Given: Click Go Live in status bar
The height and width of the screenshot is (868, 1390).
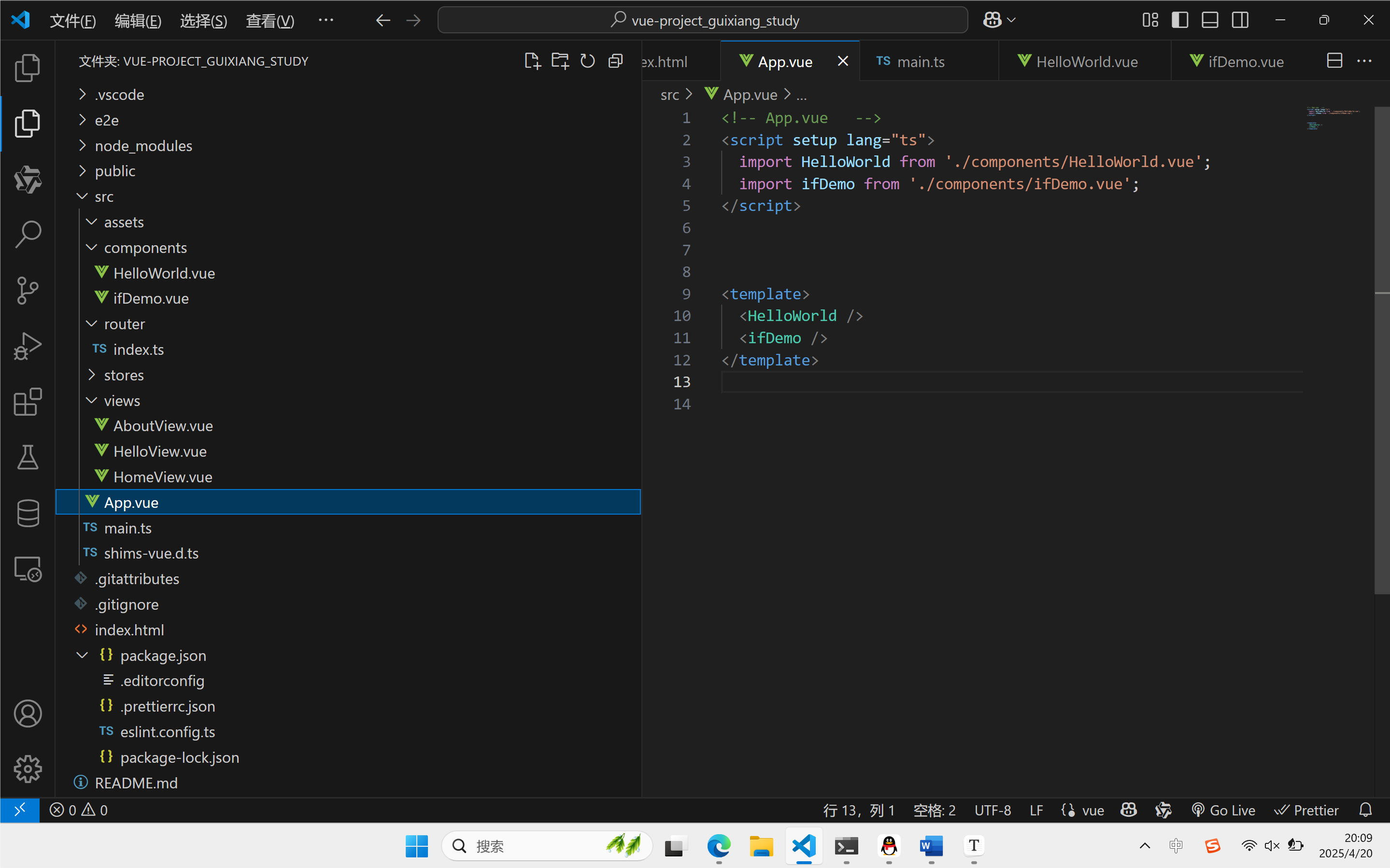Looking at the screenshot, I should [x=1223, y=810].
